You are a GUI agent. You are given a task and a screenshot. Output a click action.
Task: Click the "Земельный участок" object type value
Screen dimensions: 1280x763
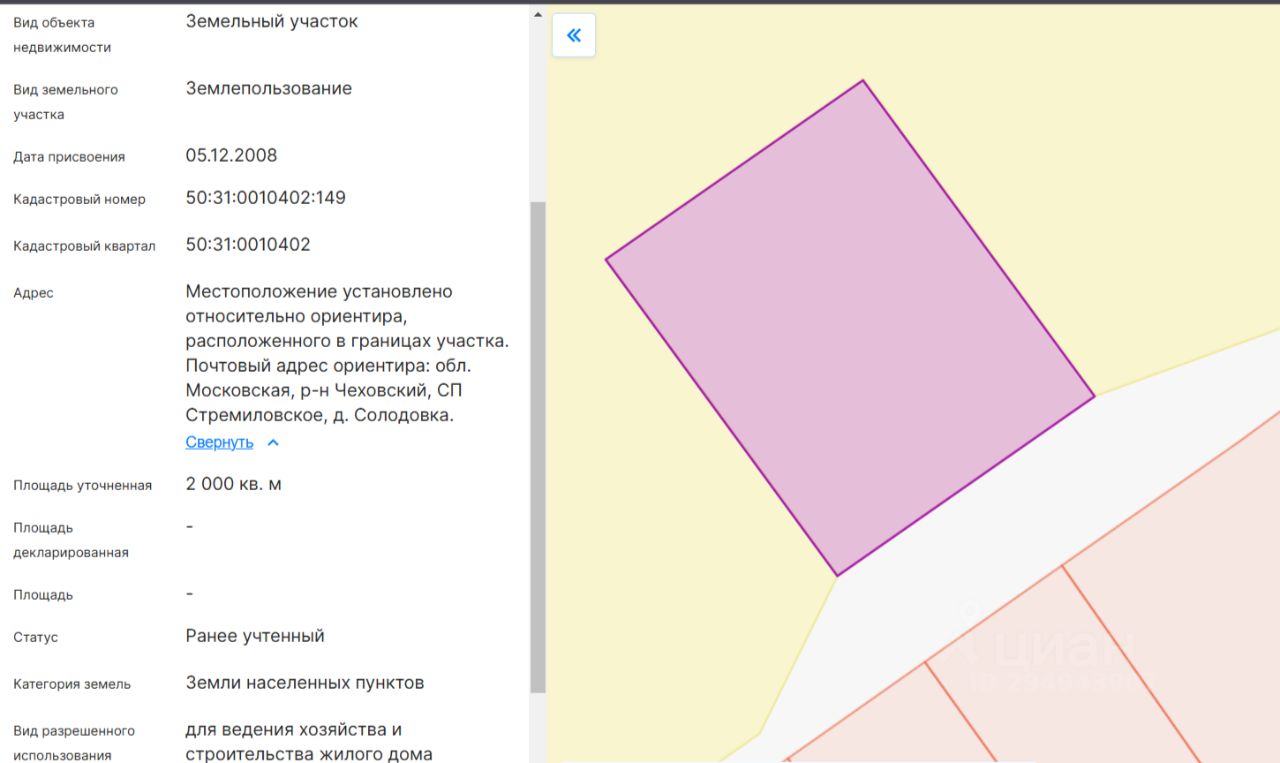pos(271,21)
